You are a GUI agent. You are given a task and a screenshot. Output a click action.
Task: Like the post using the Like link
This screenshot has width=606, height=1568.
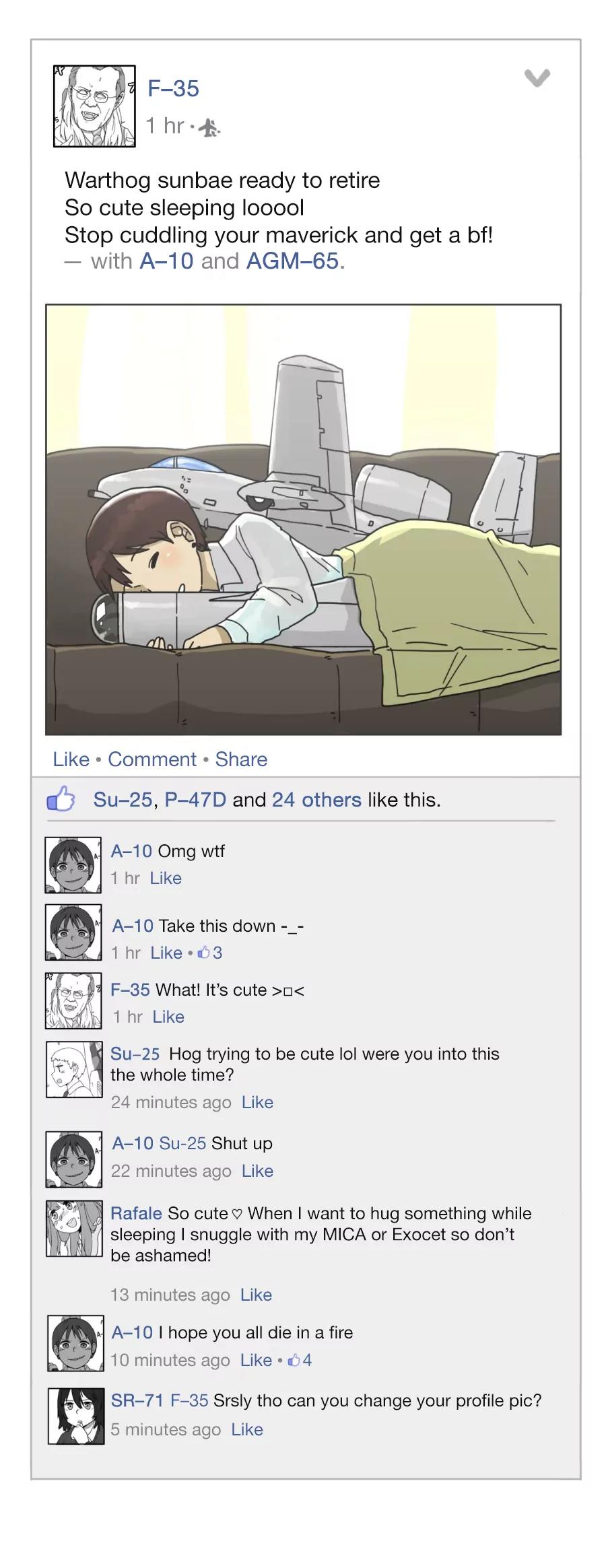(71, 759)
